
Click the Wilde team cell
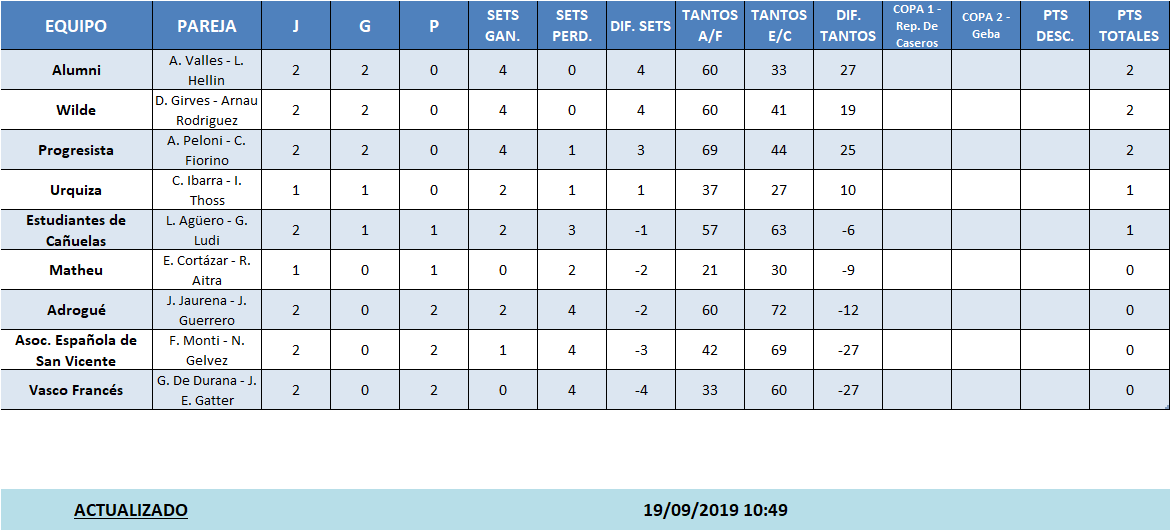pos(76,110)
